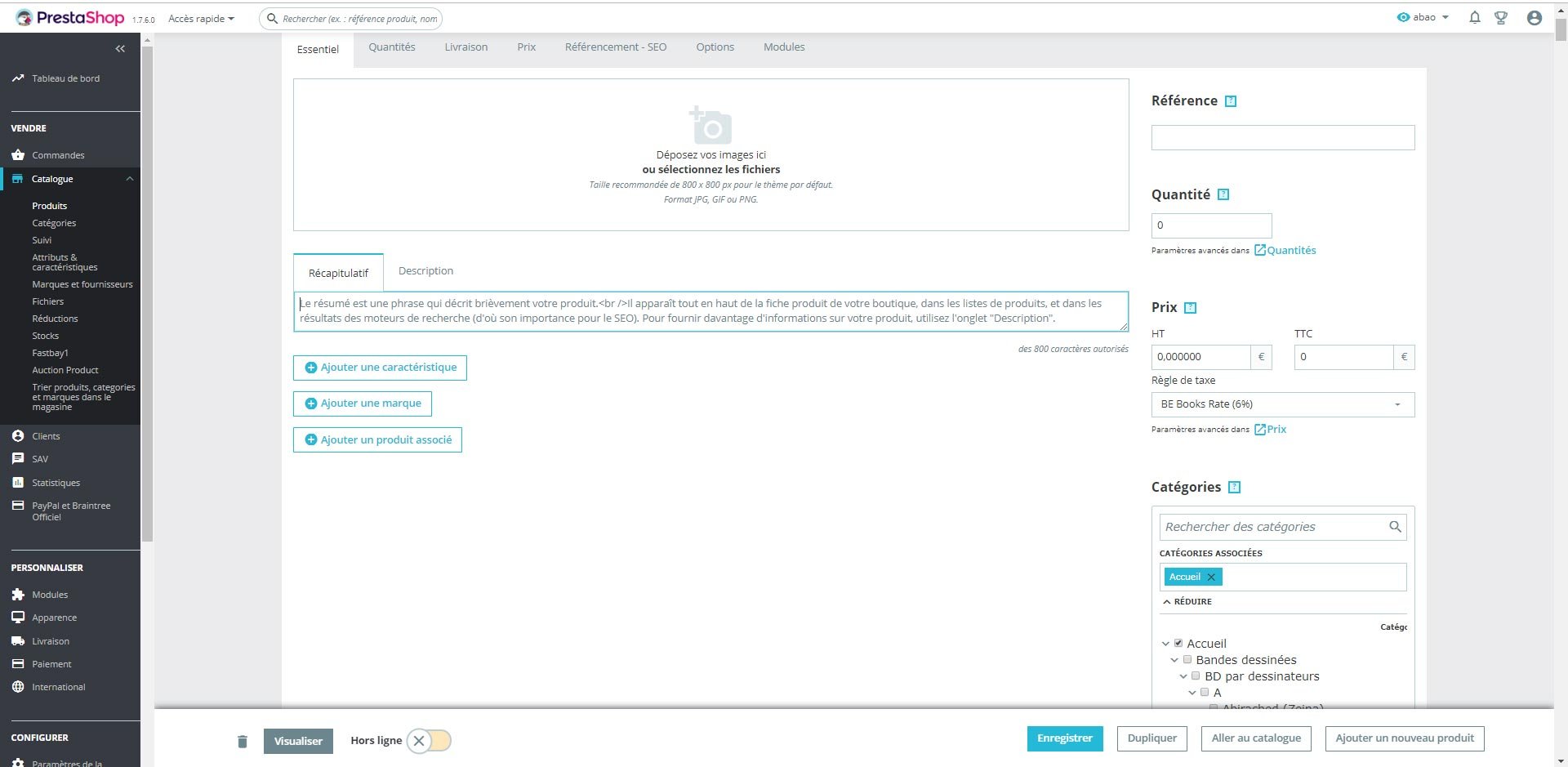Click the notifications bell icon
Image resolution: width=1568 pixels, height=767 pixels.
point(1474,17)
